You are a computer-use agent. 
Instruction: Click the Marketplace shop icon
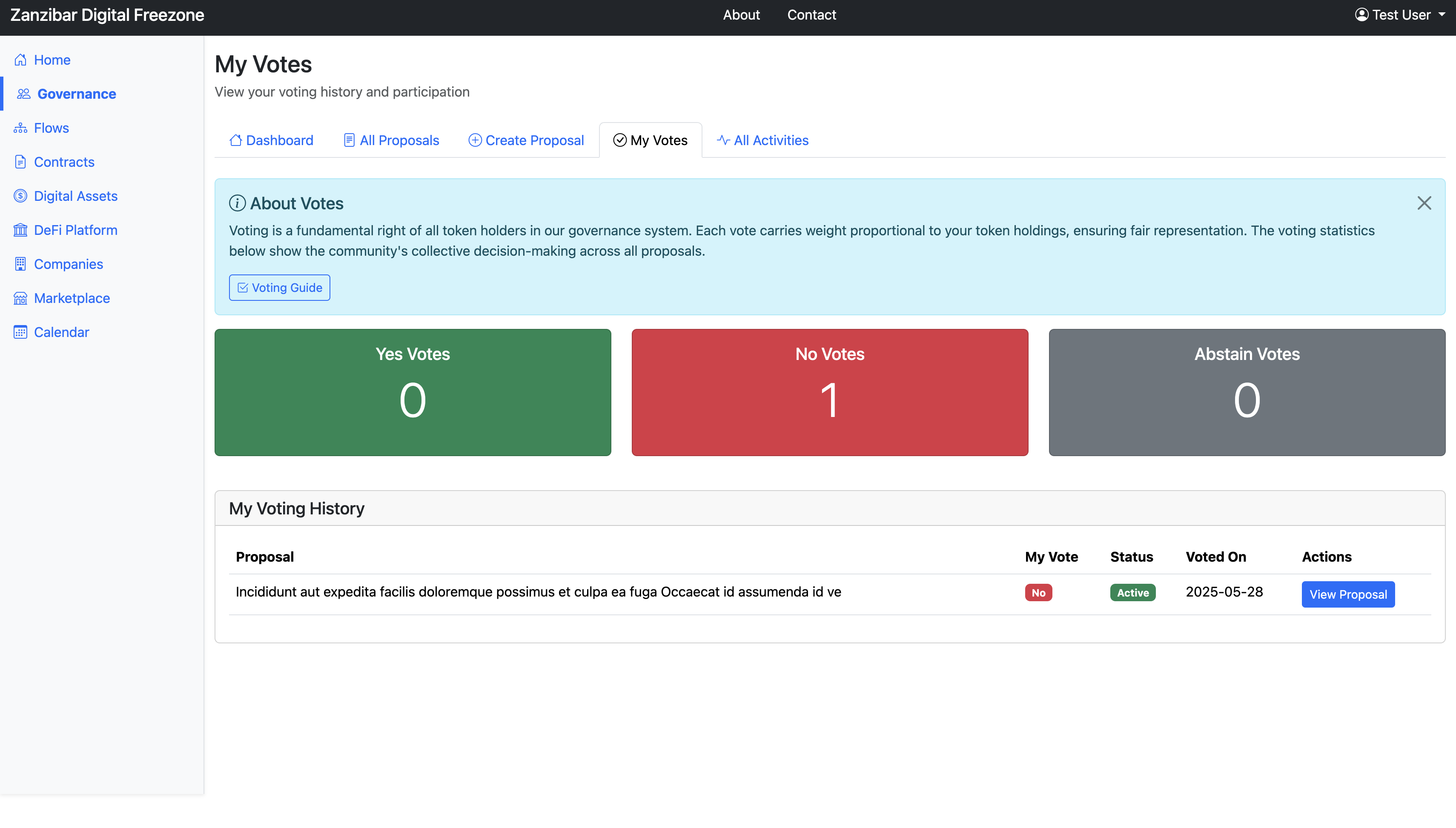pyautogui.click(x=20, y=299)
